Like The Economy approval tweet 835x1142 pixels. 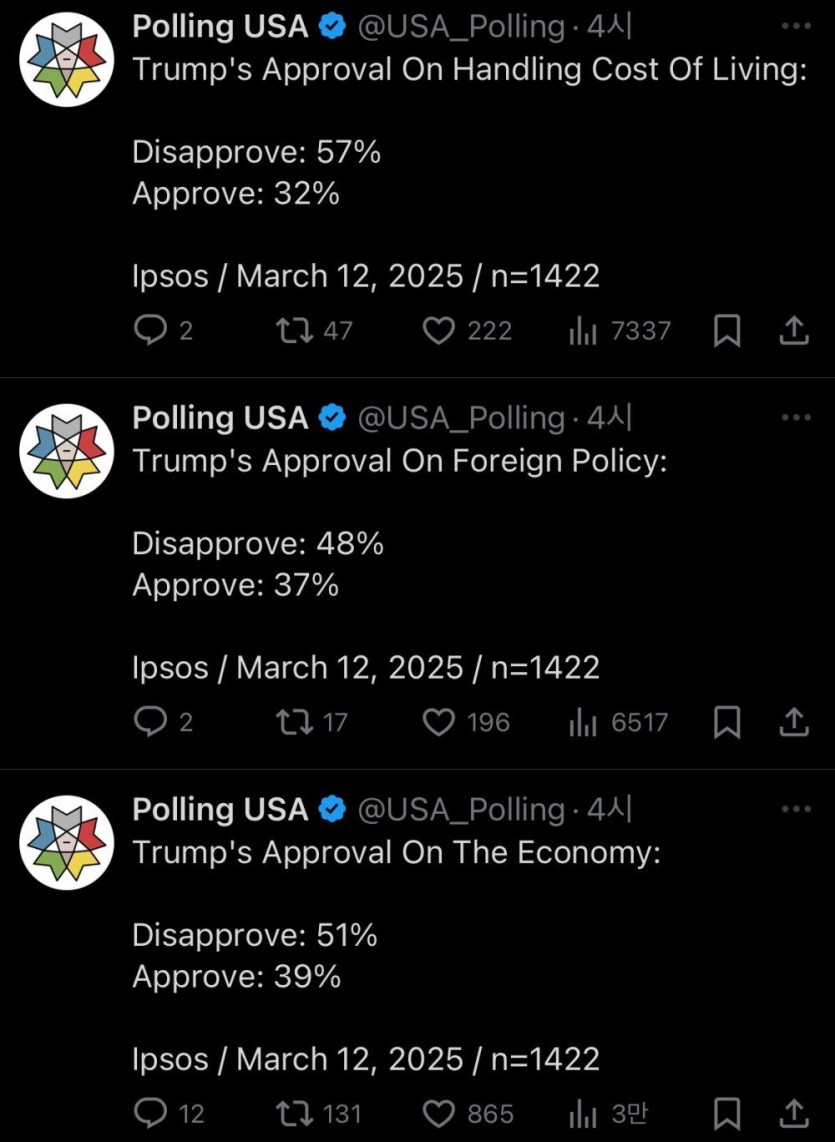438,1113
